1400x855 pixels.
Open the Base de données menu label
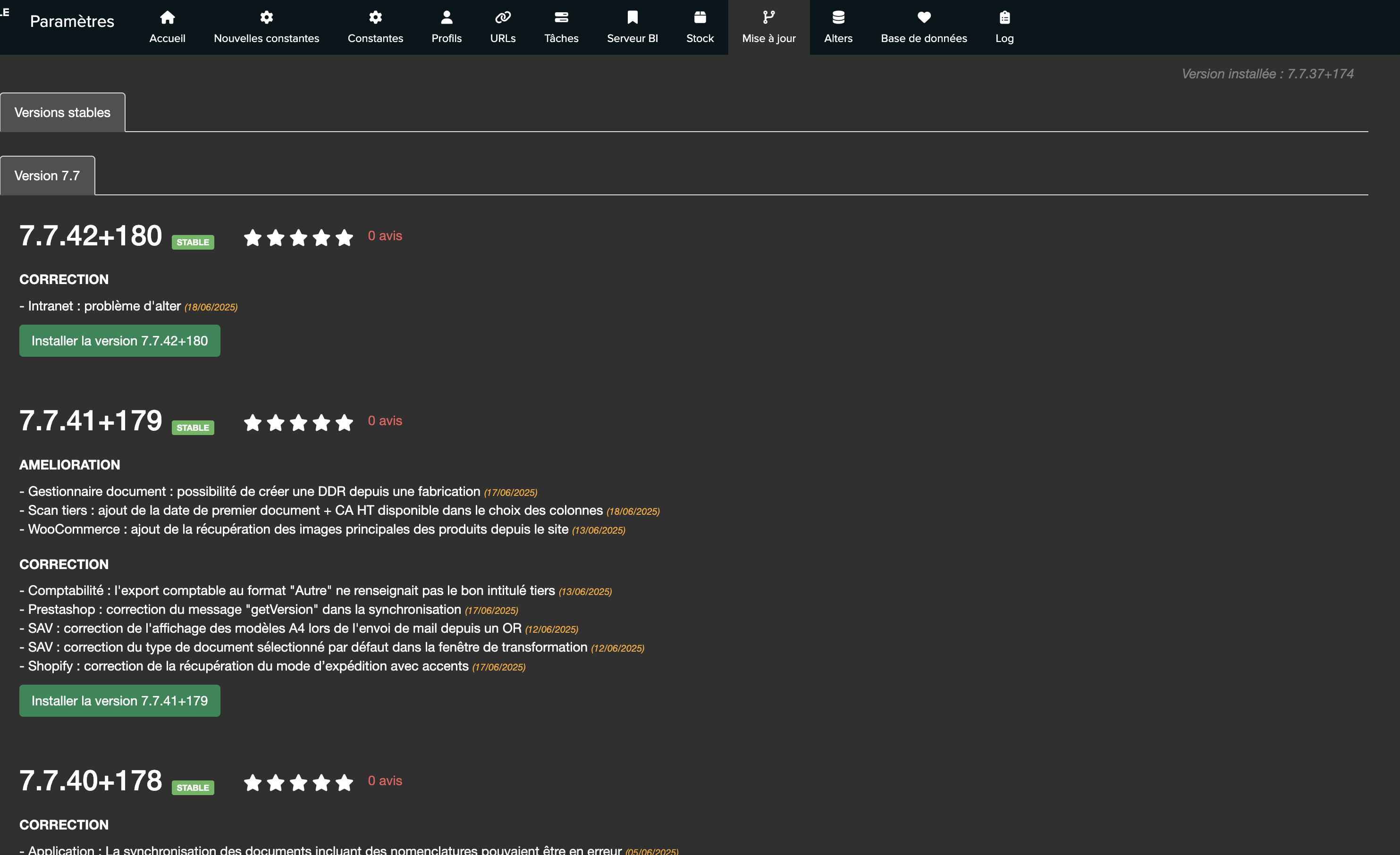(x=924, y=38)
